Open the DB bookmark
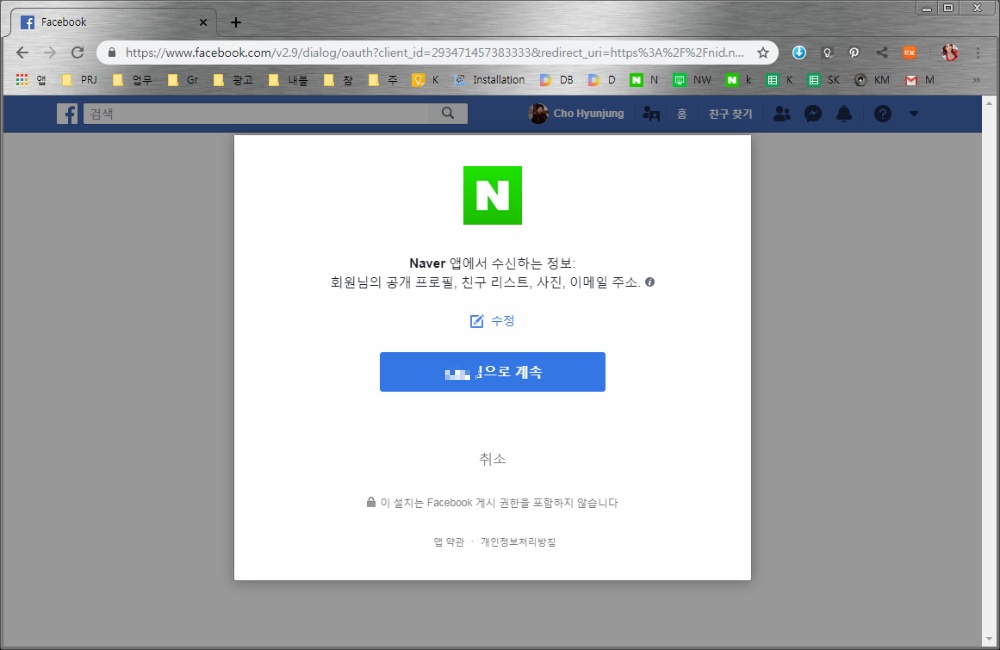1000x650 pixels. click(556, 80)
